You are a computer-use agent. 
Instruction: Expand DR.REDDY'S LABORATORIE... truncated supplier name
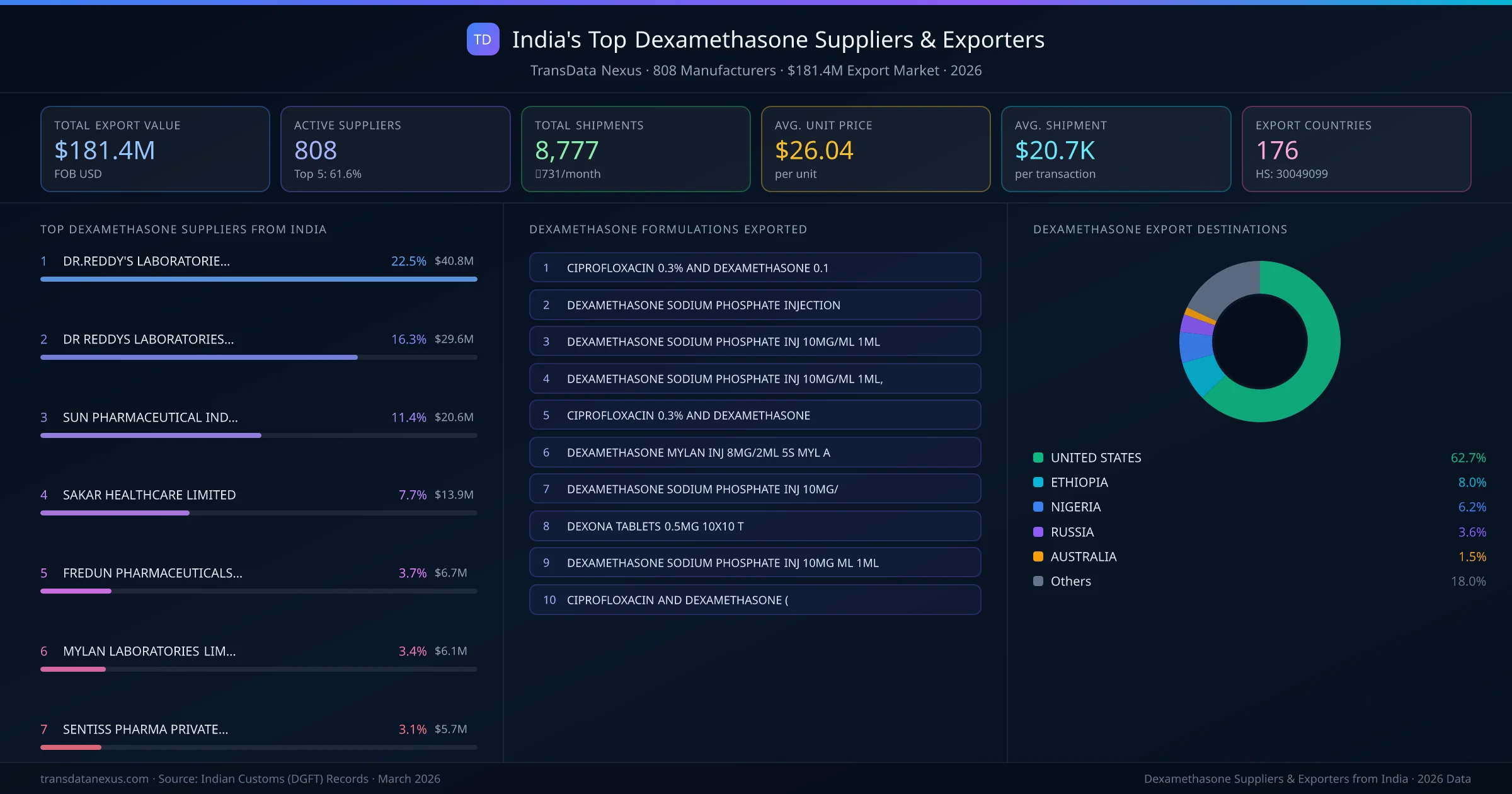(146, 261)
